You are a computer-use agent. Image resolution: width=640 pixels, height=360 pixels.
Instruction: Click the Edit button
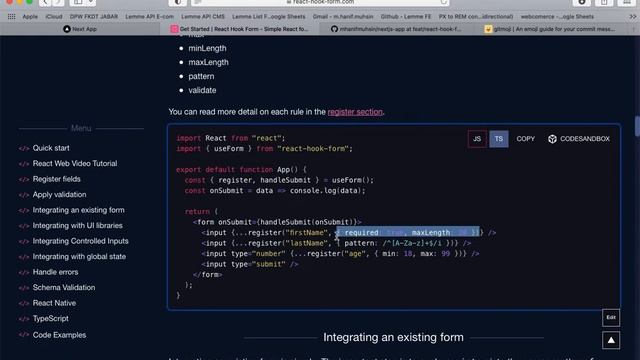coord(611,318)
